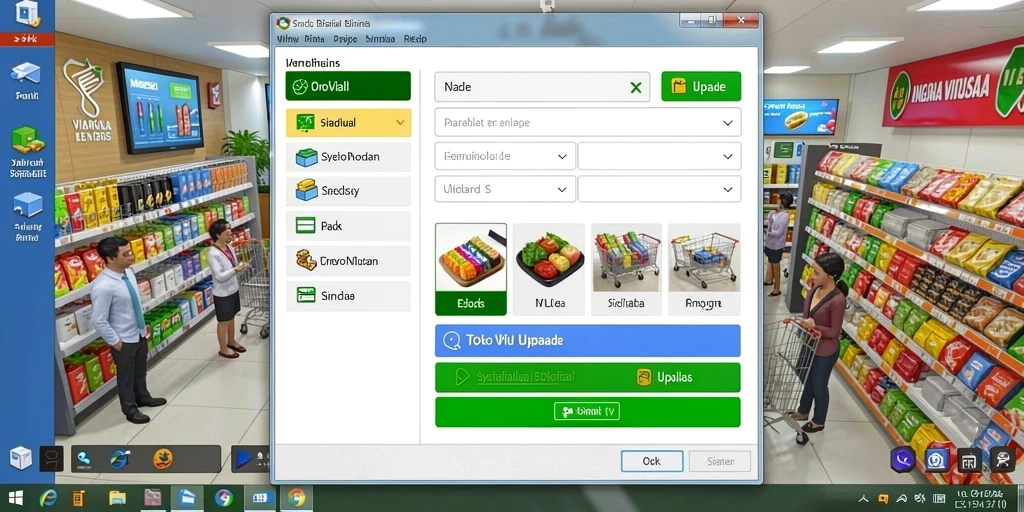Click the green Upade button
1024x512 pixels.
click(701, 87)
